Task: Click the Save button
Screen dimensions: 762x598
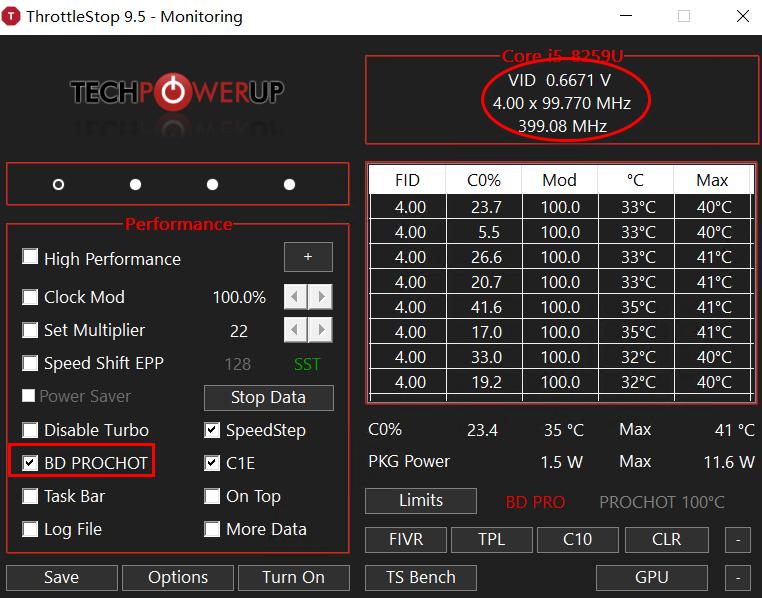Action: (x=62, y=577)
